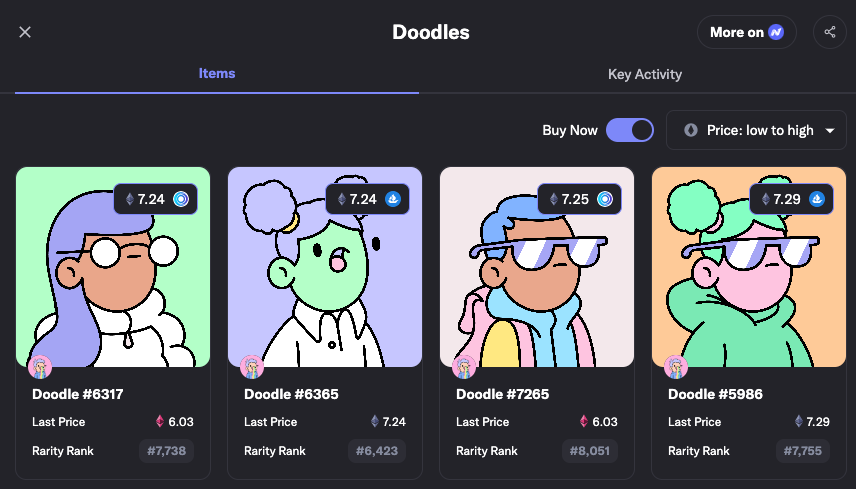This screenshot has width=856, height=489.
Task: Switch to the Key Activity tab
Action: 645,74
